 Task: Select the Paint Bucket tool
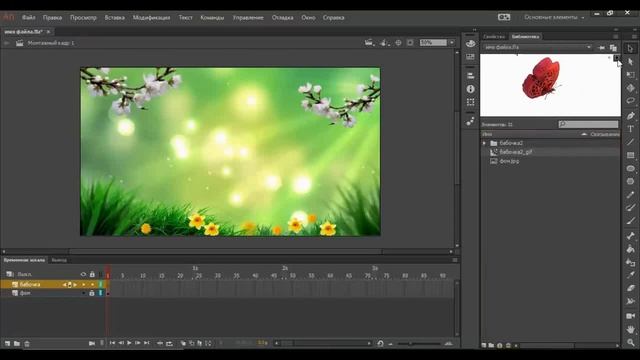pyautogui.click(x=631, y=249)
